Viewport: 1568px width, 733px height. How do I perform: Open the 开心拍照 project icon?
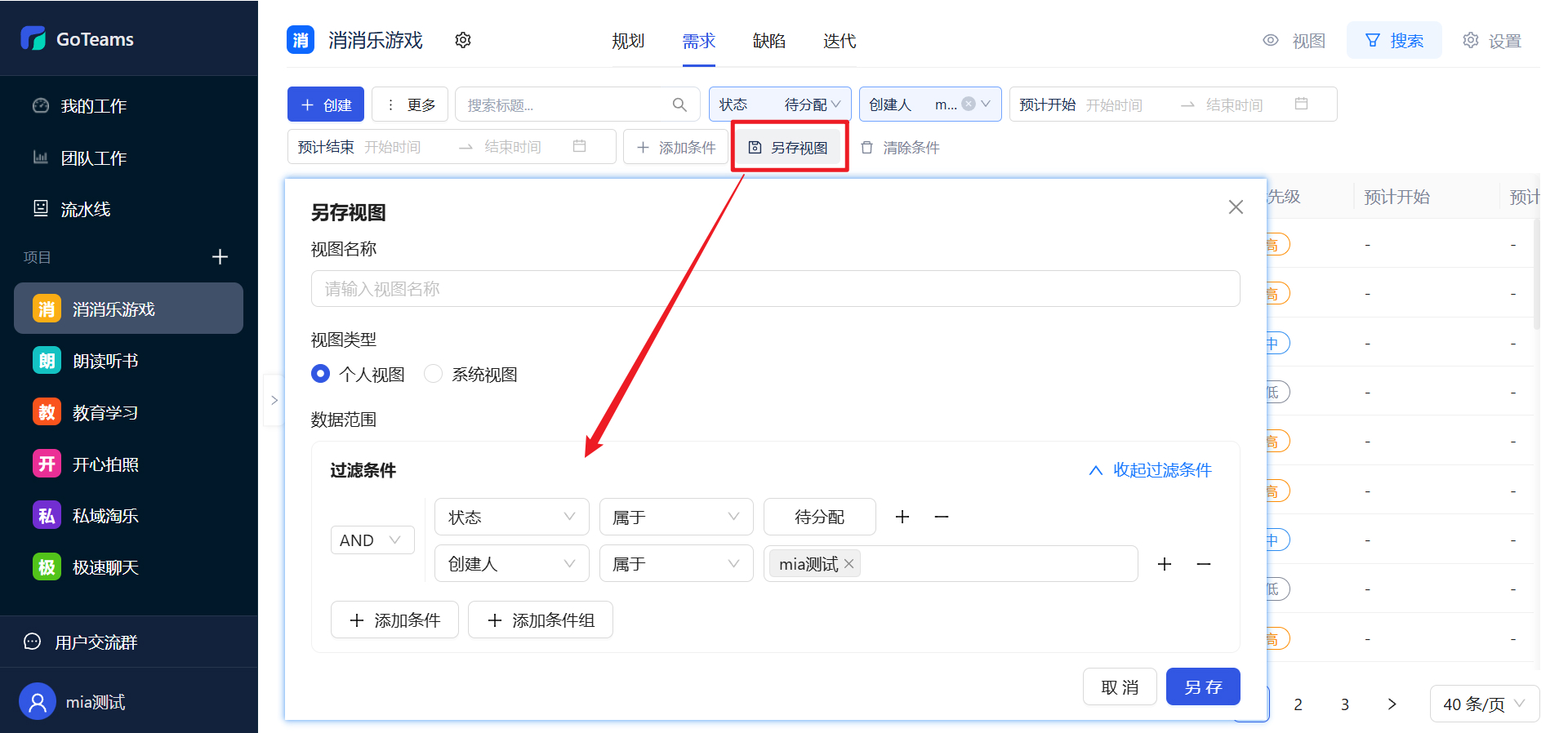(x=47, y=464)
